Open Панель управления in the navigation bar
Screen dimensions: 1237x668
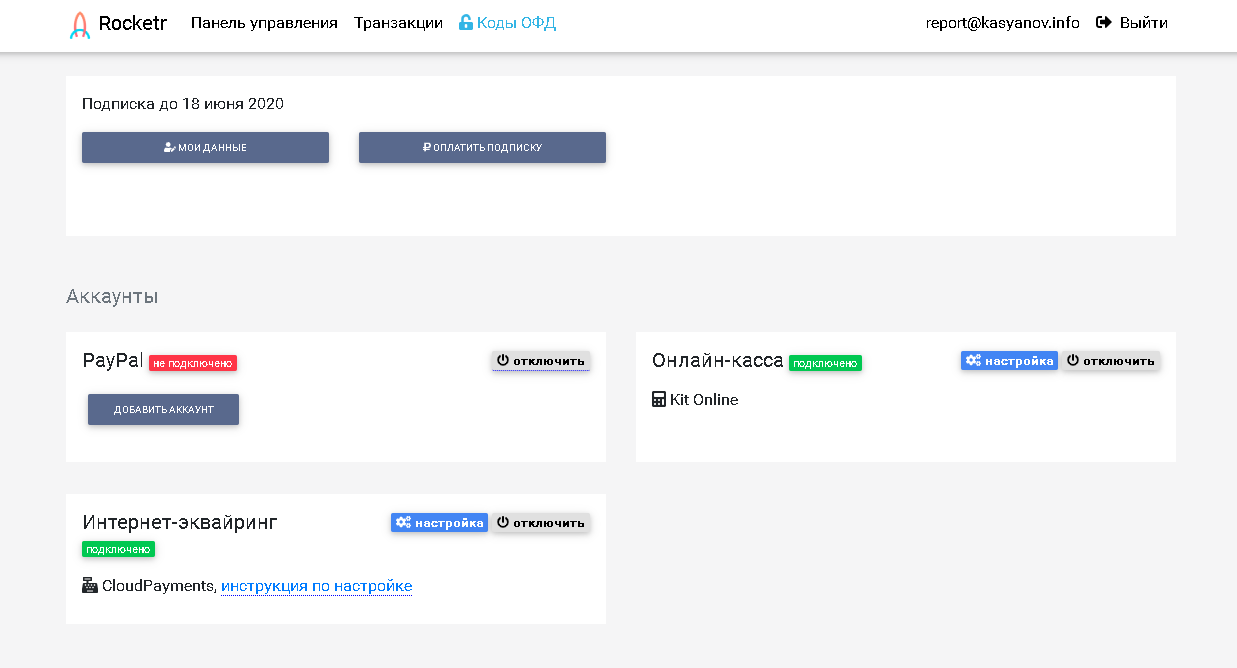click(x=264, y=23)
